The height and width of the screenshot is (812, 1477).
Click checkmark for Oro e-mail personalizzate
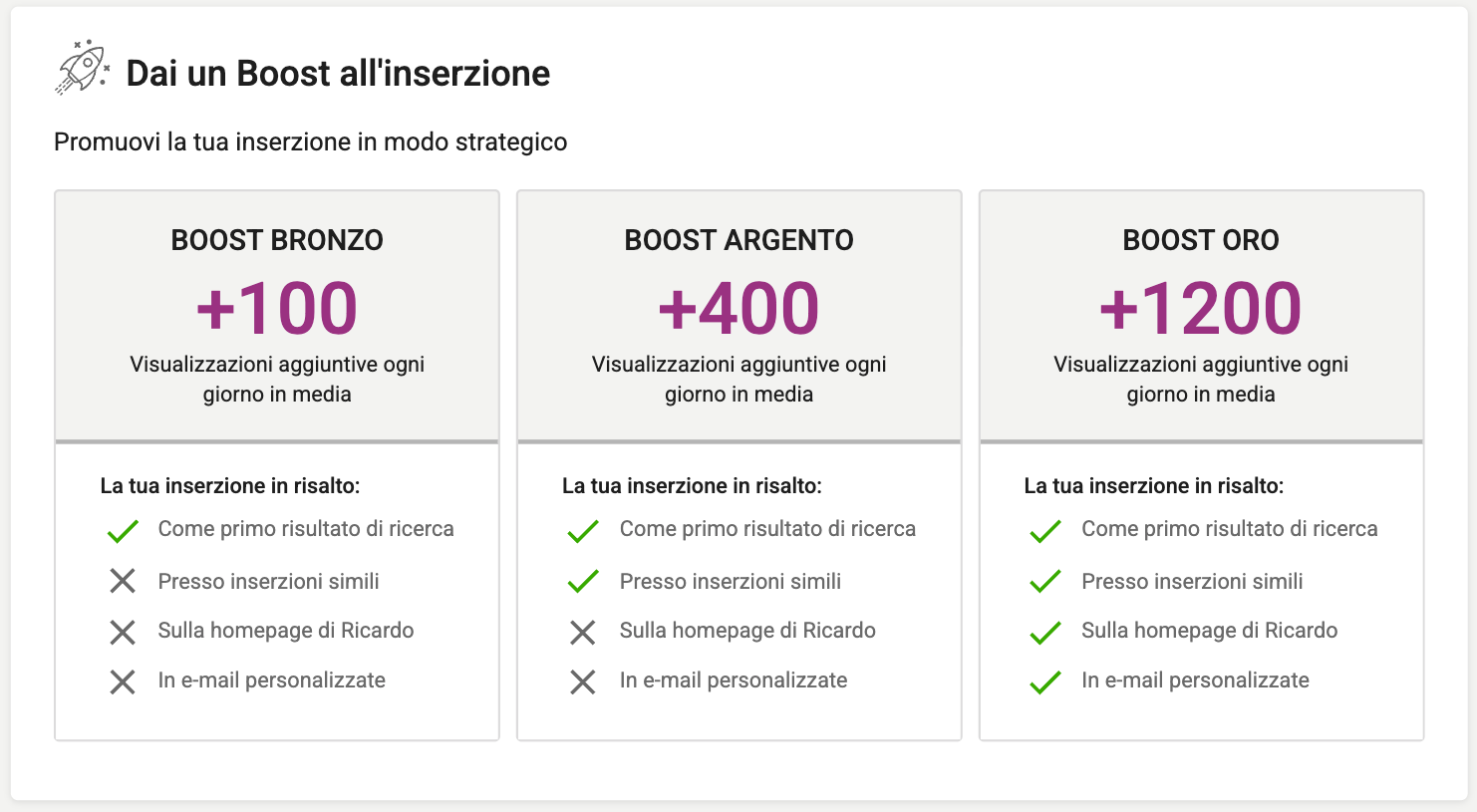click(1045, 681)
